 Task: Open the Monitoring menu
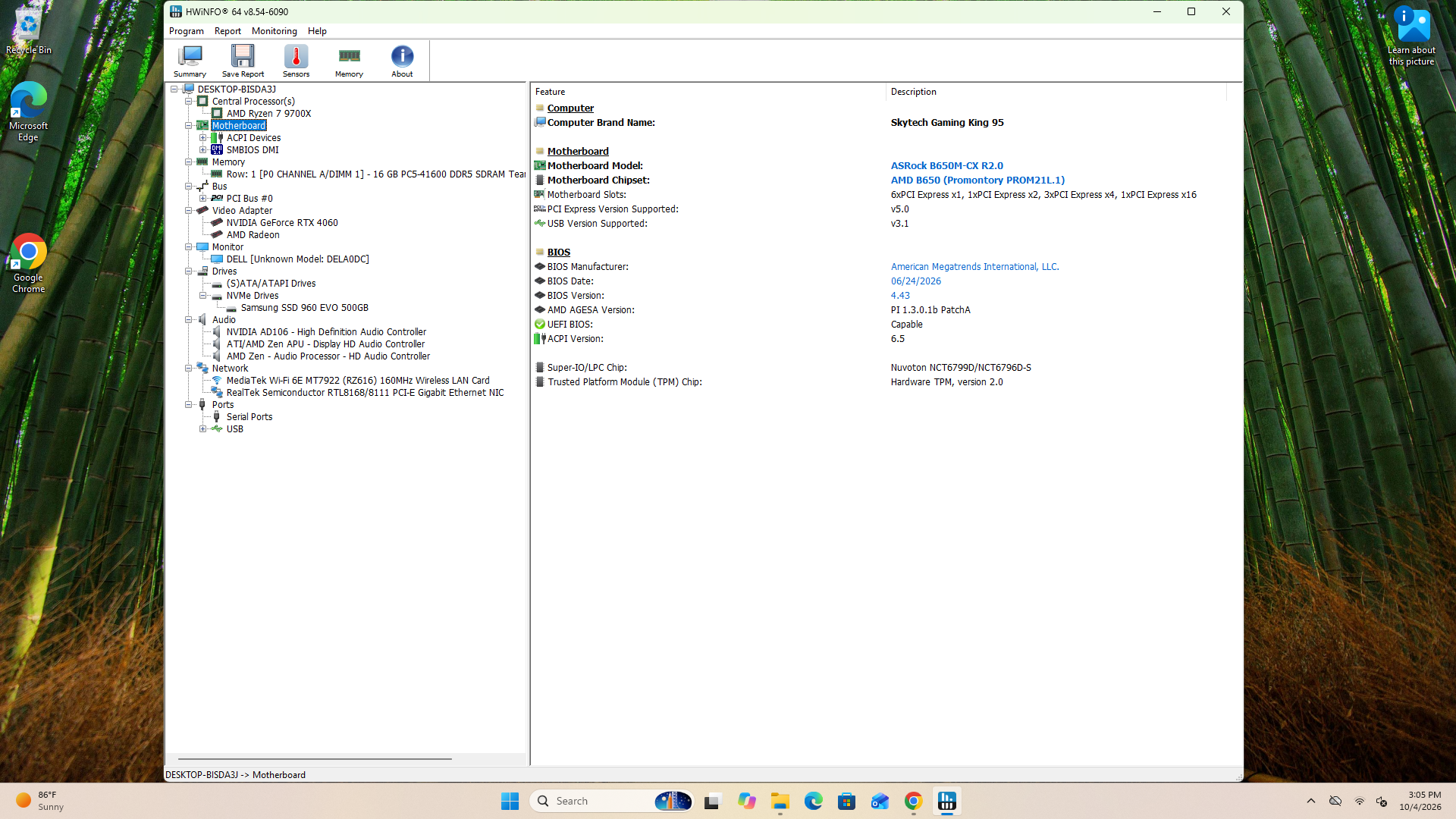point(274,31)
